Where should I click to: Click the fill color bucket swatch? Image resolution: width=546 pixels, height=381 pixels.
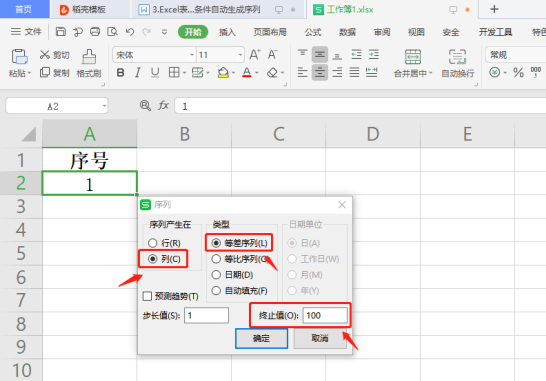coord(223,72)
